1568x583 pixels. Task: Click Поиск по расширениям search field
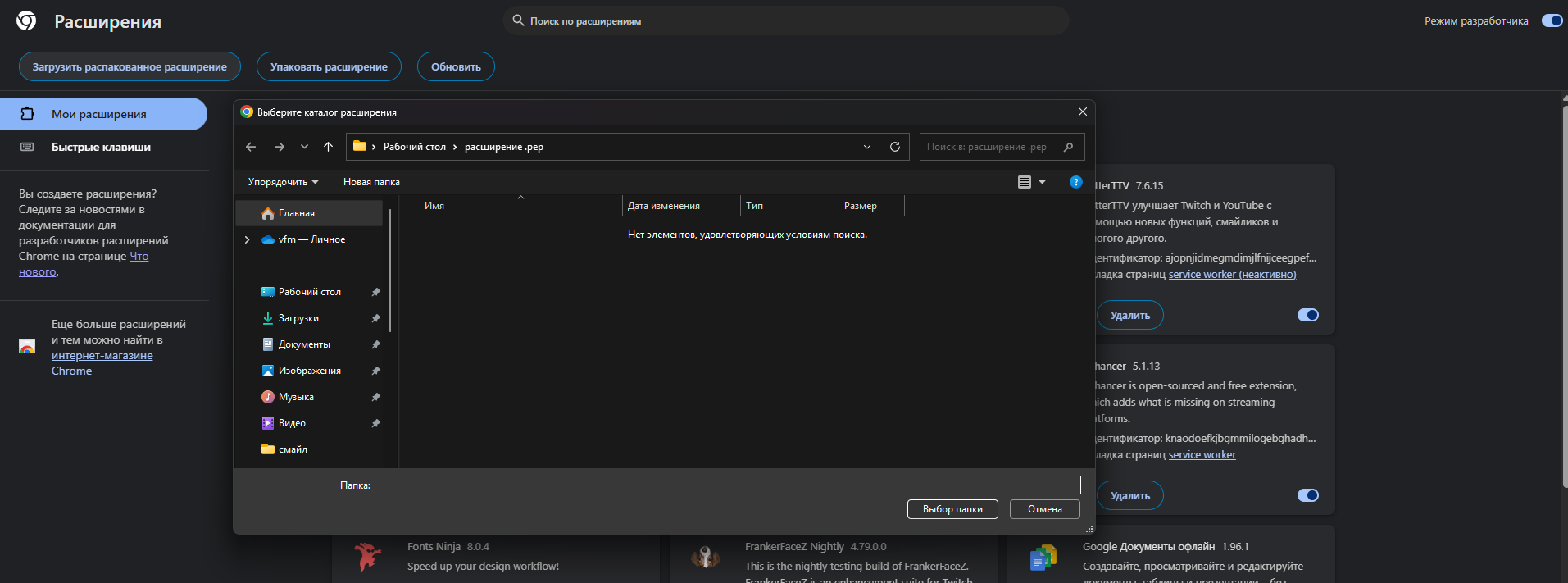click(x=787, y=20)
